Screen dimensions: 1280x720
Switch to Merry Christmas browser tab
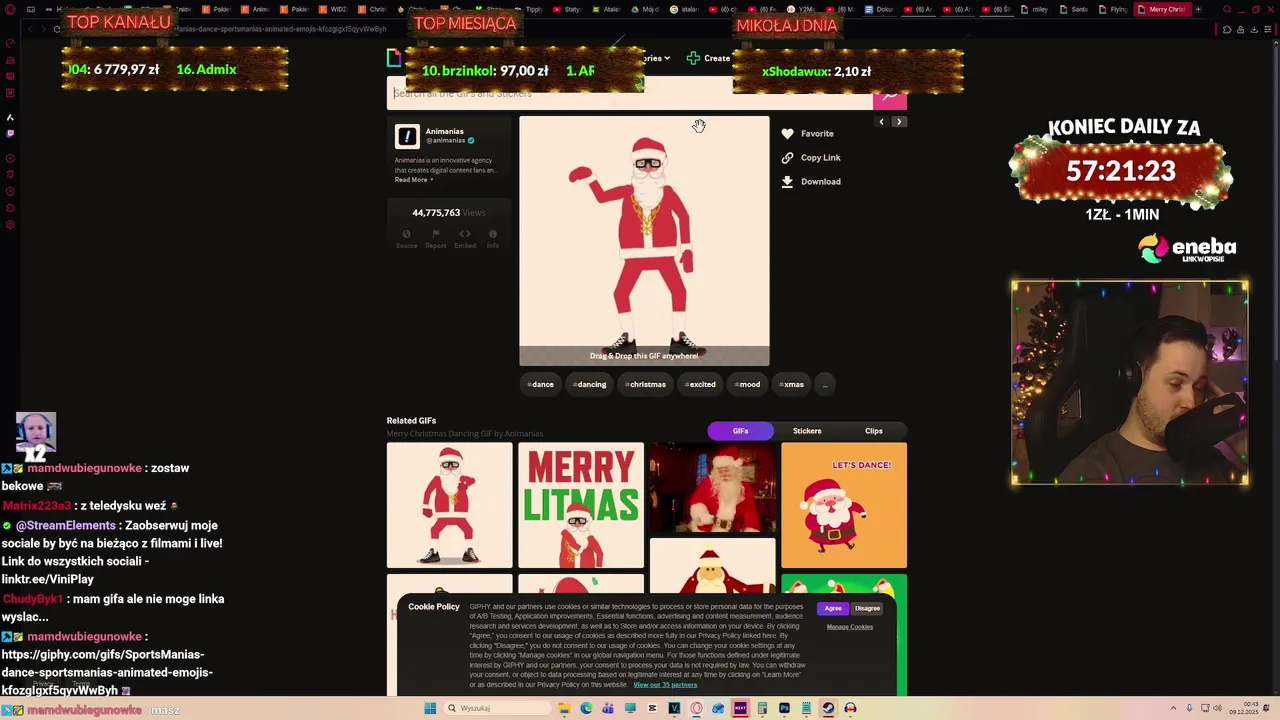1162,9
